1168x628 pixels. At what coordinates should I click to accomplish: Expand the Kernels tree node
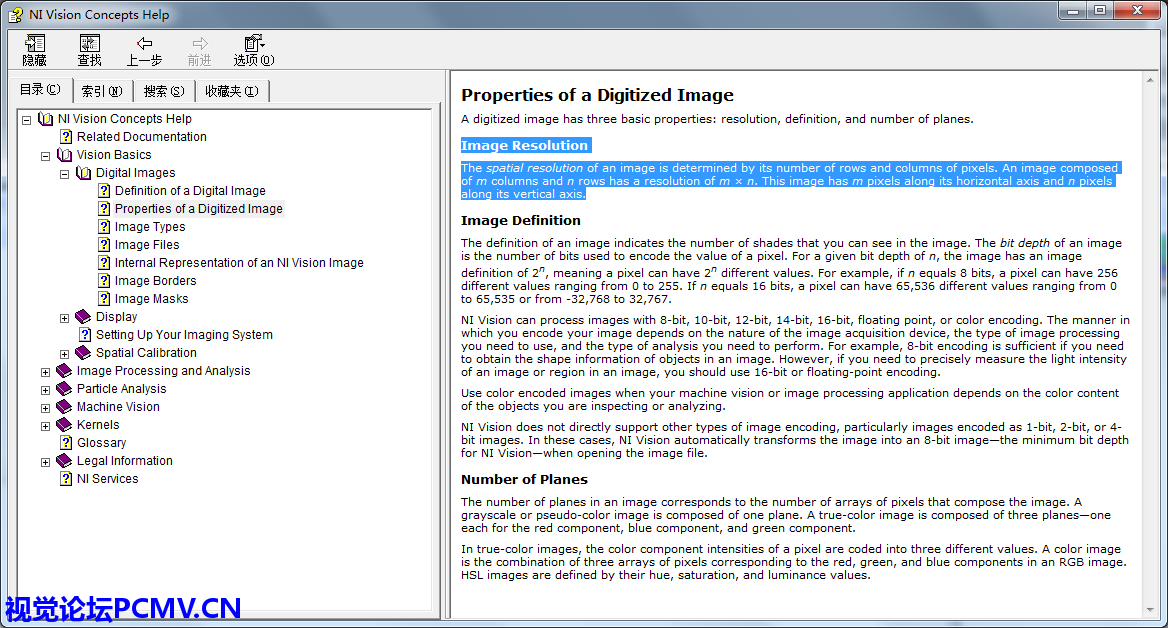[x=45, y=426]
